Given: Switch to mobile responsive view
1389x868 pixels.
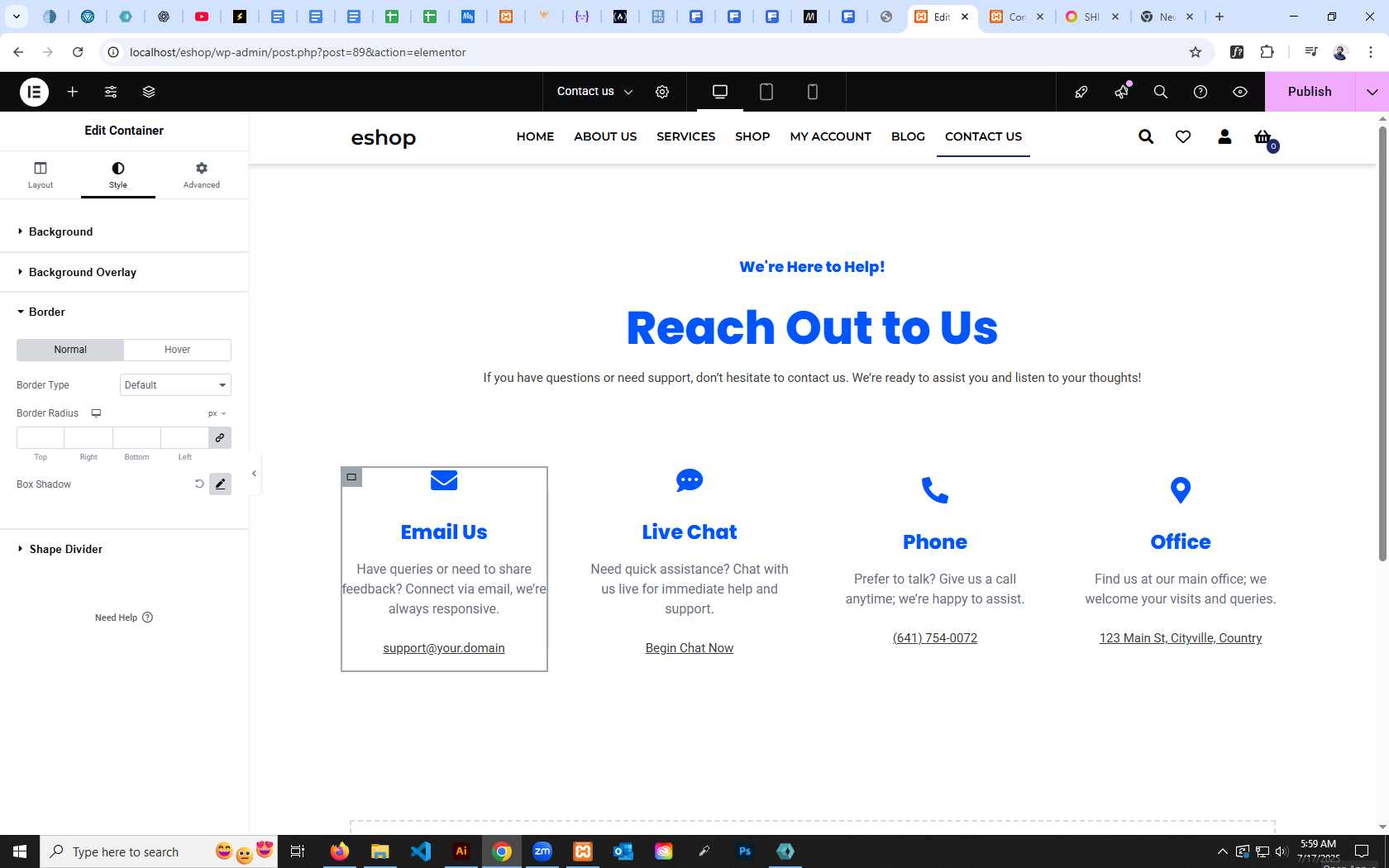Looking at the screenshot, I should (813, 92).
